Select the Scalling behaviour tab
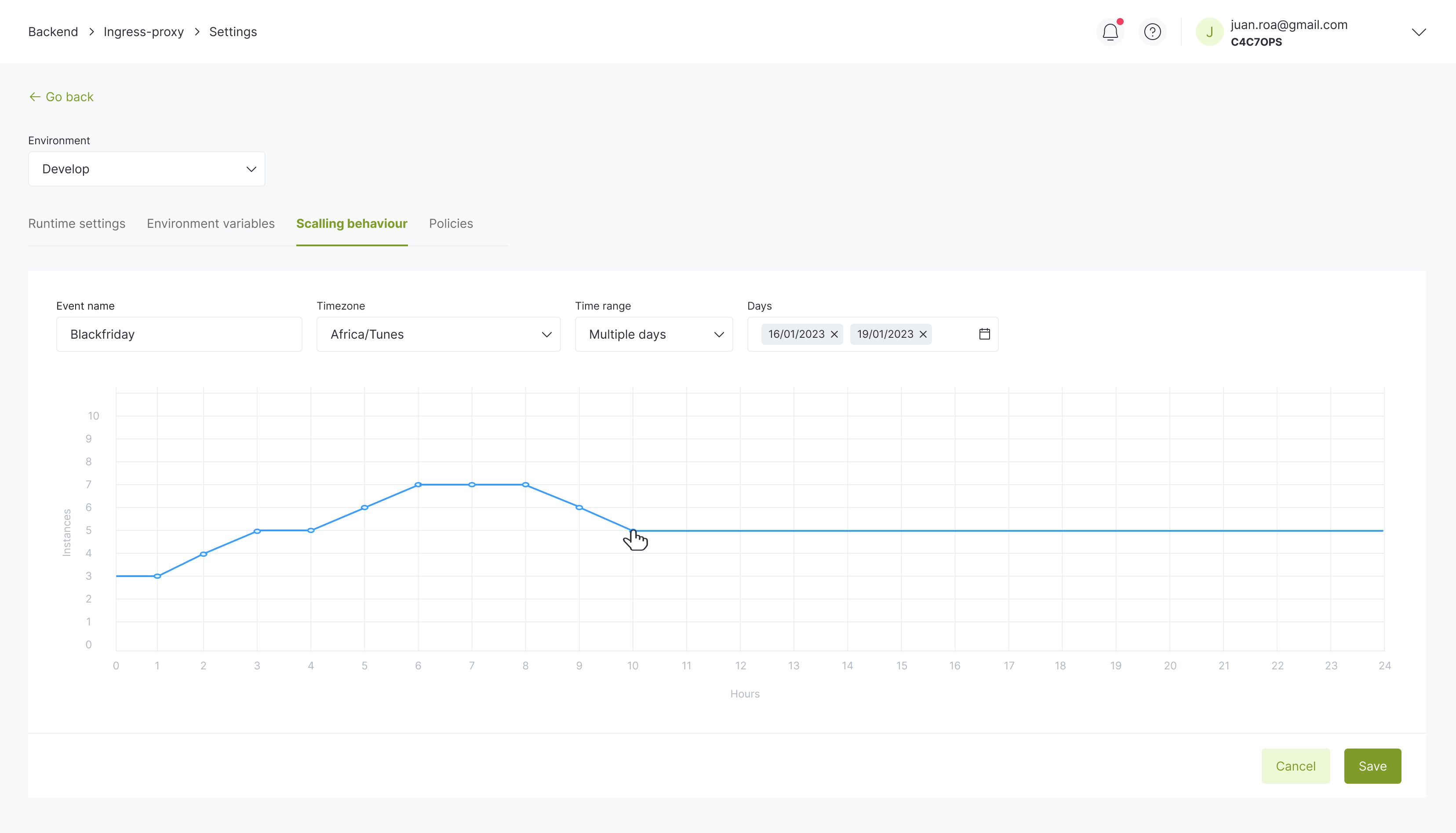The image size is (1456, 833). [x=352, y=224]
